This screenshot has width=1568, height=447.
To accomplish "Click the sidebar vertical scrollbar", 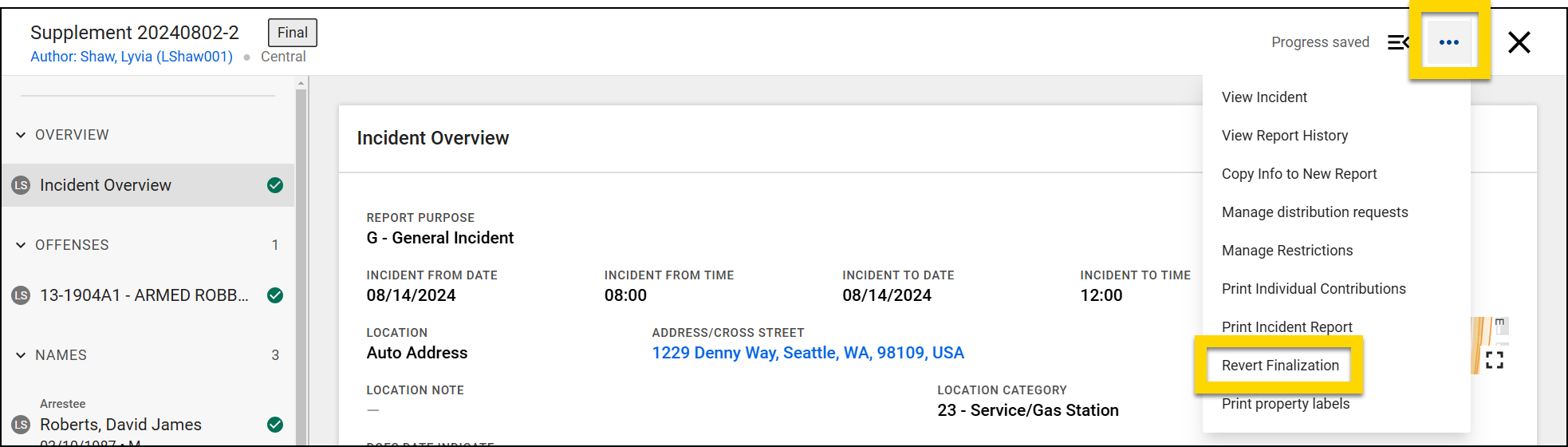I will click(301, 263).
